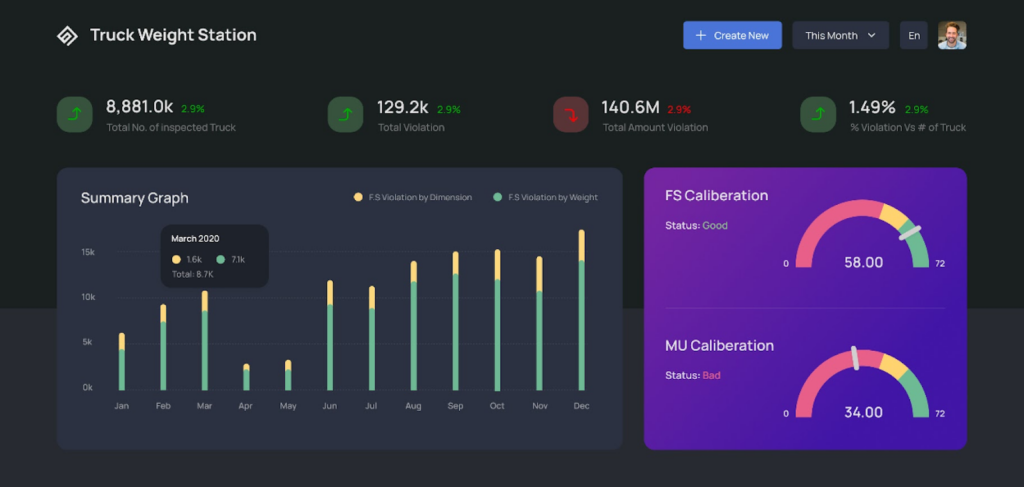The image size is (1024, 487).
Task: Click the green arrow icon beside 8,881.0k
Action: (74, 114)
